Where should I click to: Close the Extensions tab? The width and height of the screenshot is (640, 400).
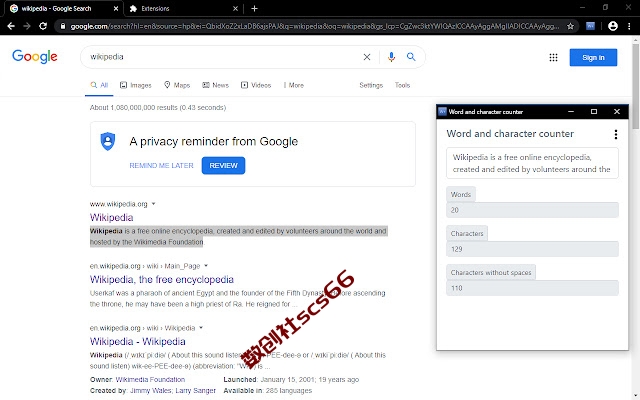click(235, 8)
